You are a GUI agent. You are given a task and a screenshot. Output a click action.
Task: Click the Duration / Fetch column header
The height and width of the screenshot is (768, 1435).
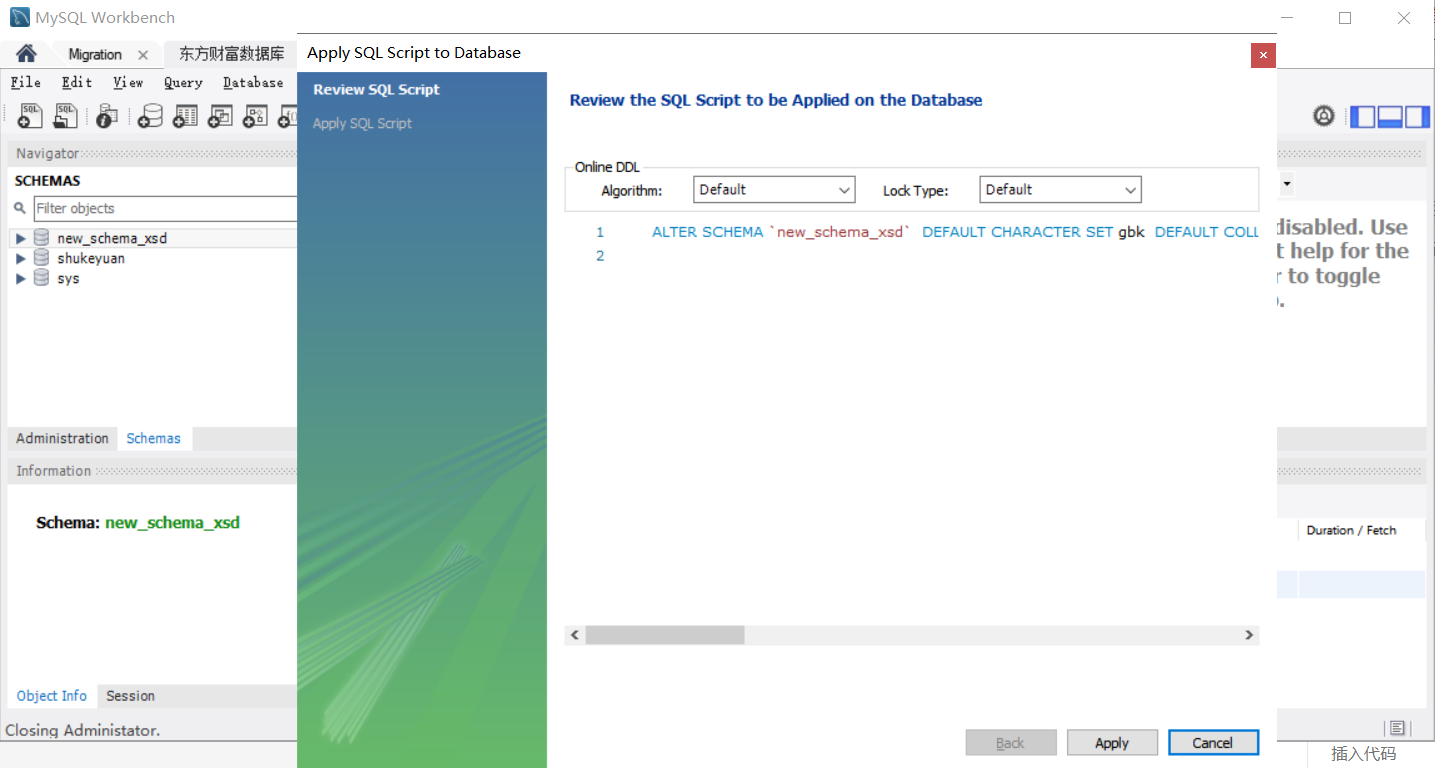pos(1352,530)
